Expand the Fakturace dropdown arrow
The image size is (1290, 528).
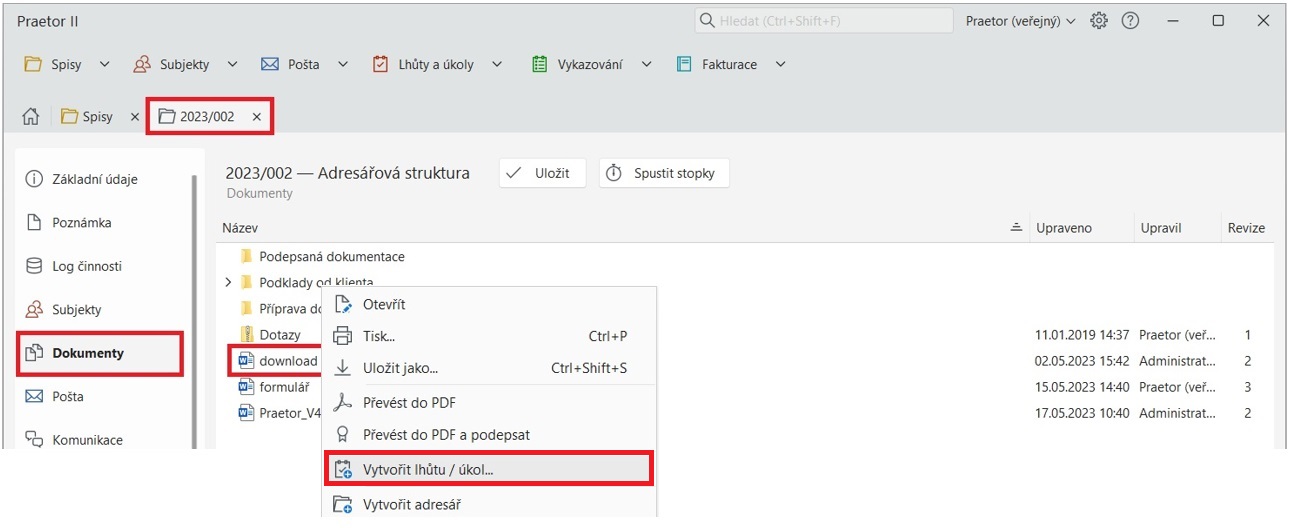pos(781,64)
